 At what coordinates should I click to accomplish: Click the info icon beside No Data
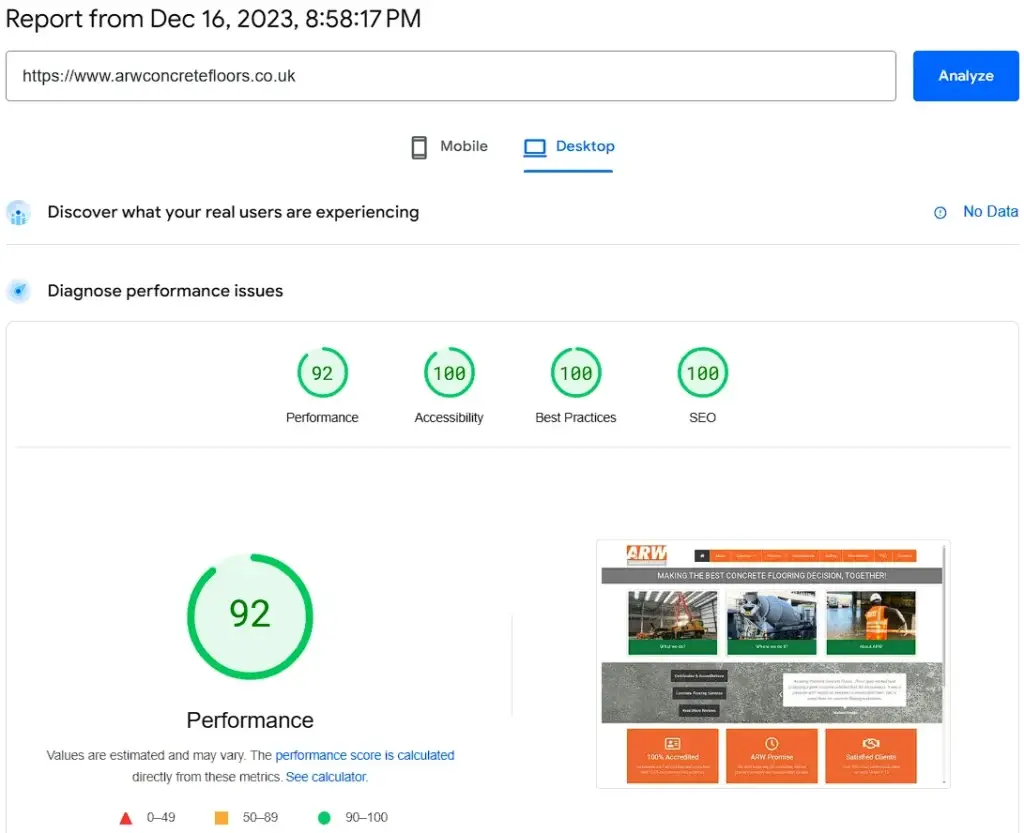[939, 212]
